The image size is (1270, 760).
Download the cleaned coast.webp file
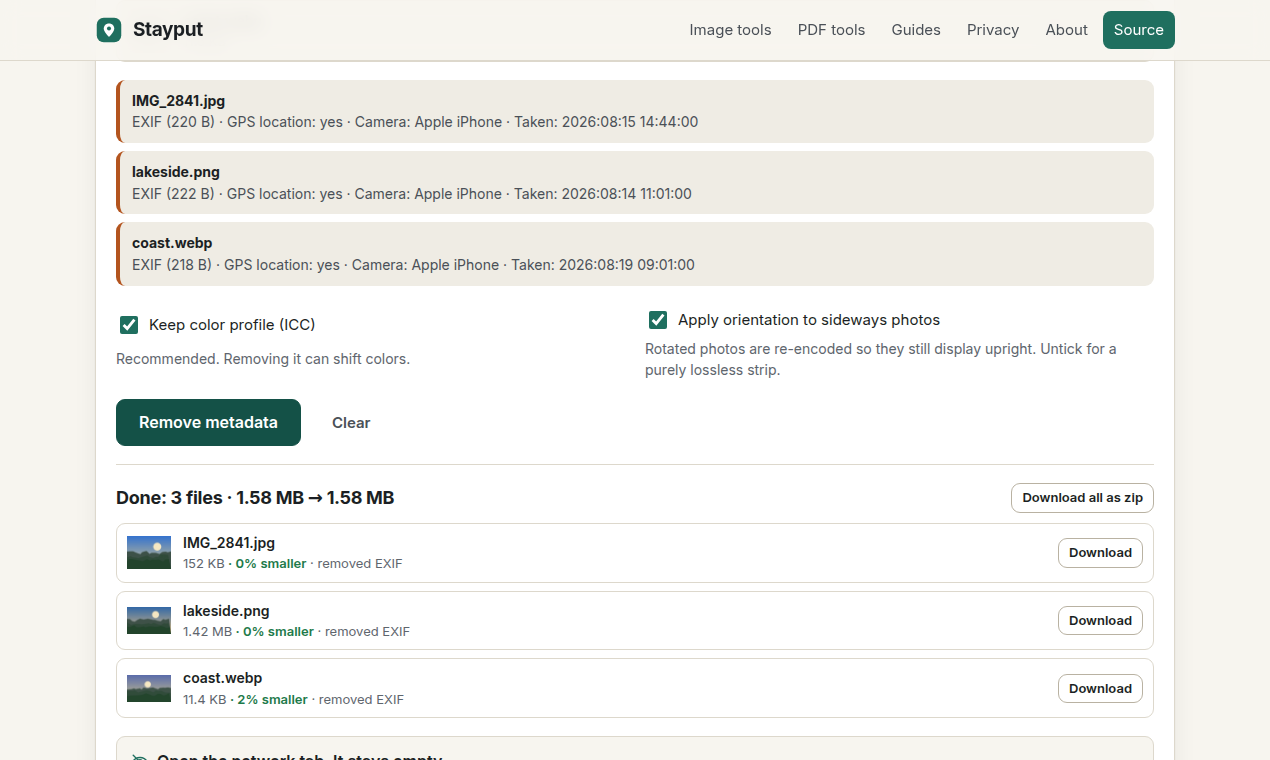[1100, 689]
